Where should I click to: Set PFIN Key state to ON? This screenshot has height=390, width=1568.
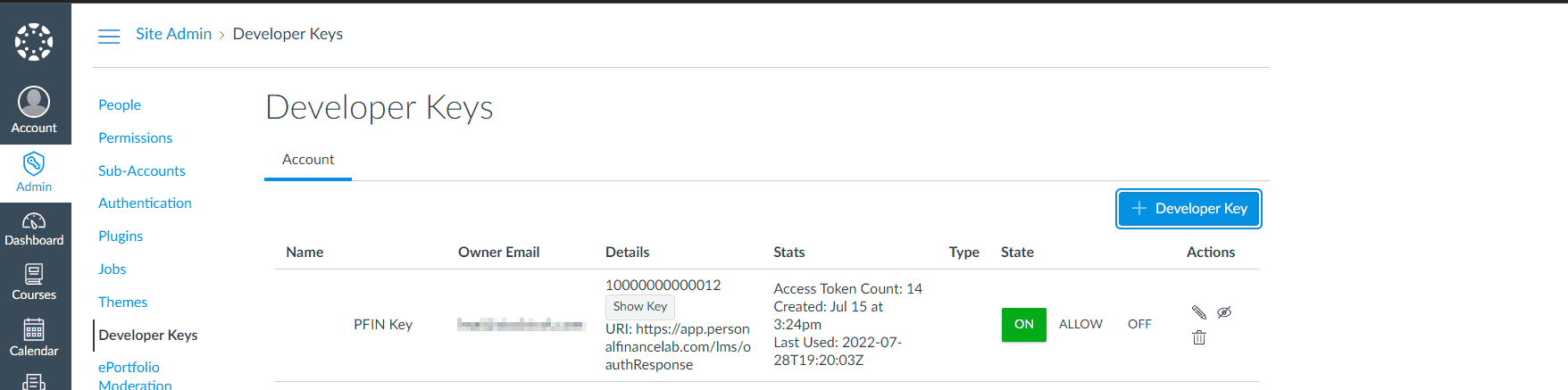pyautogui.click(x=1024, y=325)
